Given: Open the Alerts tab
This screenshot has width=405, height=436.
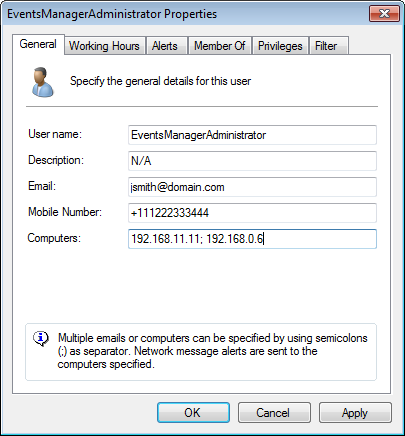Looking at the screenshot, I should (165, 46).
